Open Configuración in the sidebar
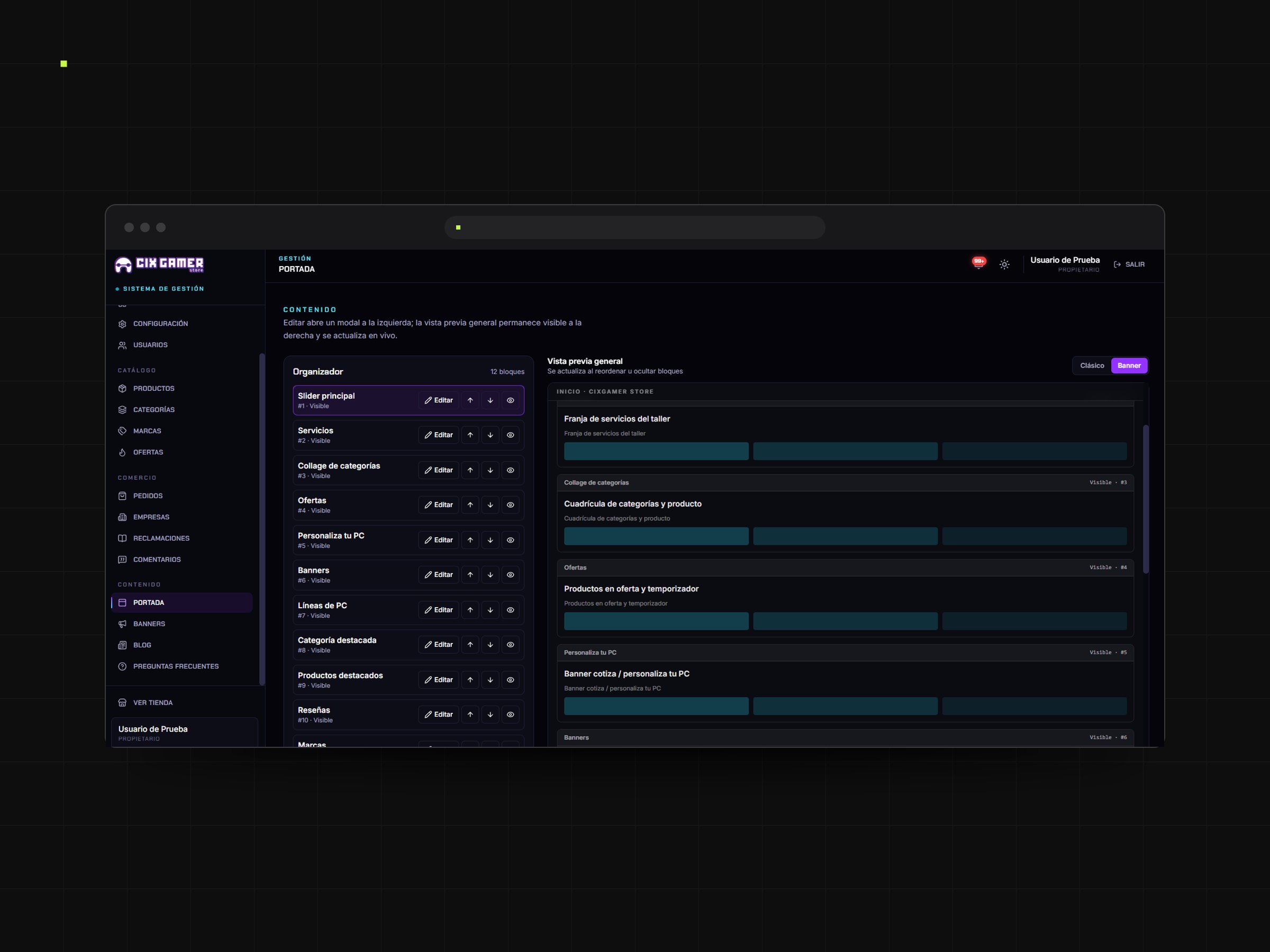This screenshot has width=1270, height=952. coord(182,324)
